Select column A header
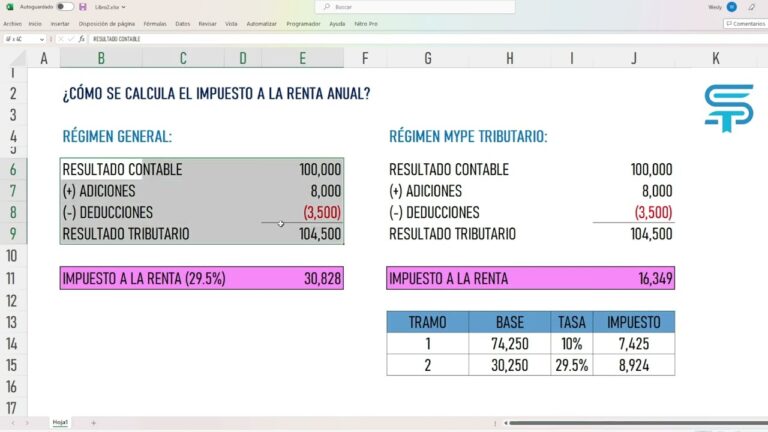Image resolution: width=768 pixels, height=432 pixels. (x=44, y=58)
